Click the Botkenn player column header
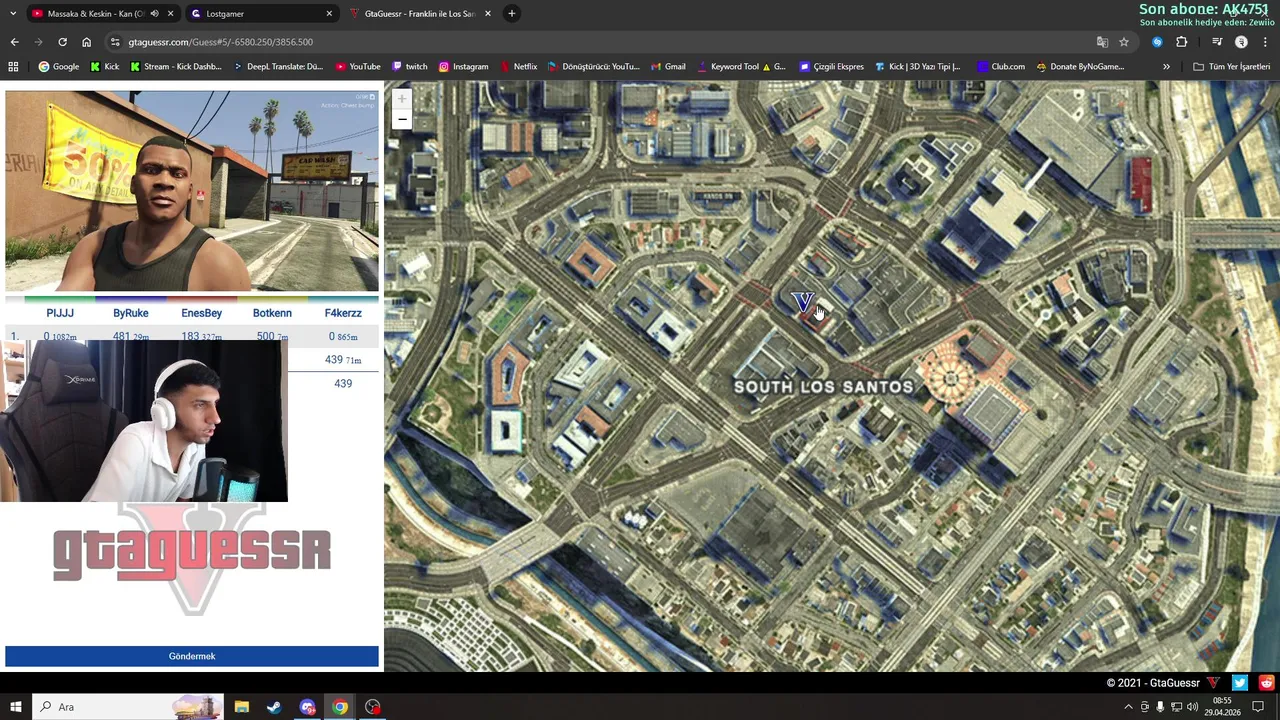 [272, 313]
